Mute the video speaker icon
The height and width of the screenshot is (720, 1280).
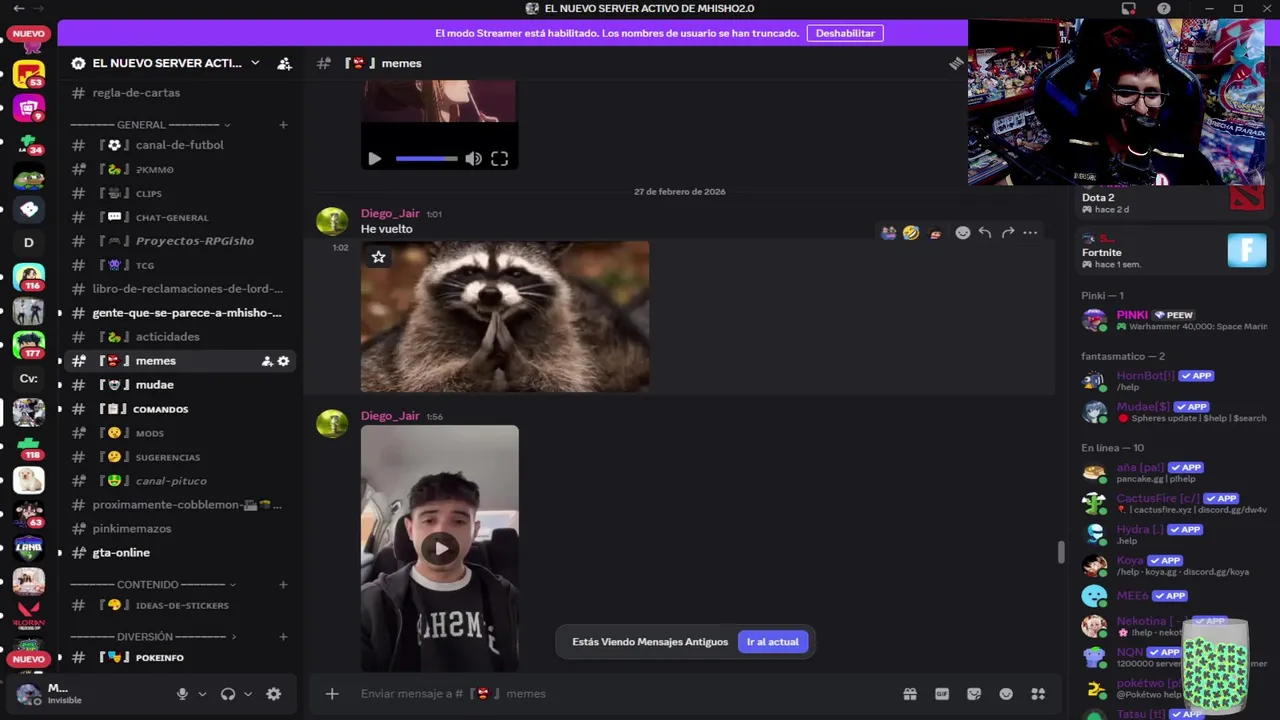[473, 158]
